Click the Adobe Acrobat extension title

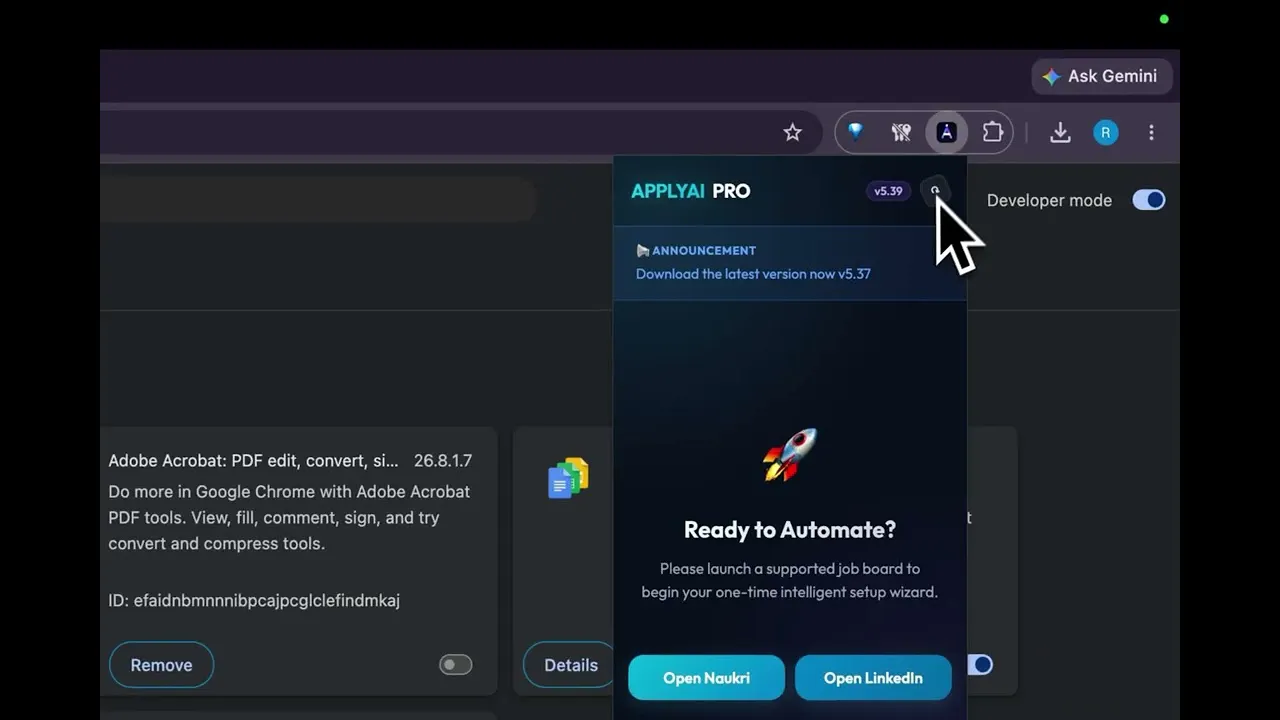tap(253, 461)
